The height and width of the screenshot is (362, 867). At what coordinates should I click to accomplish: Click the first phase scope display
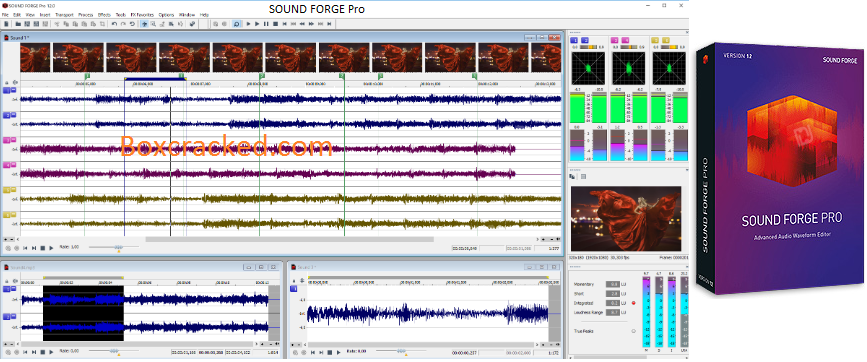click(588, 69)
